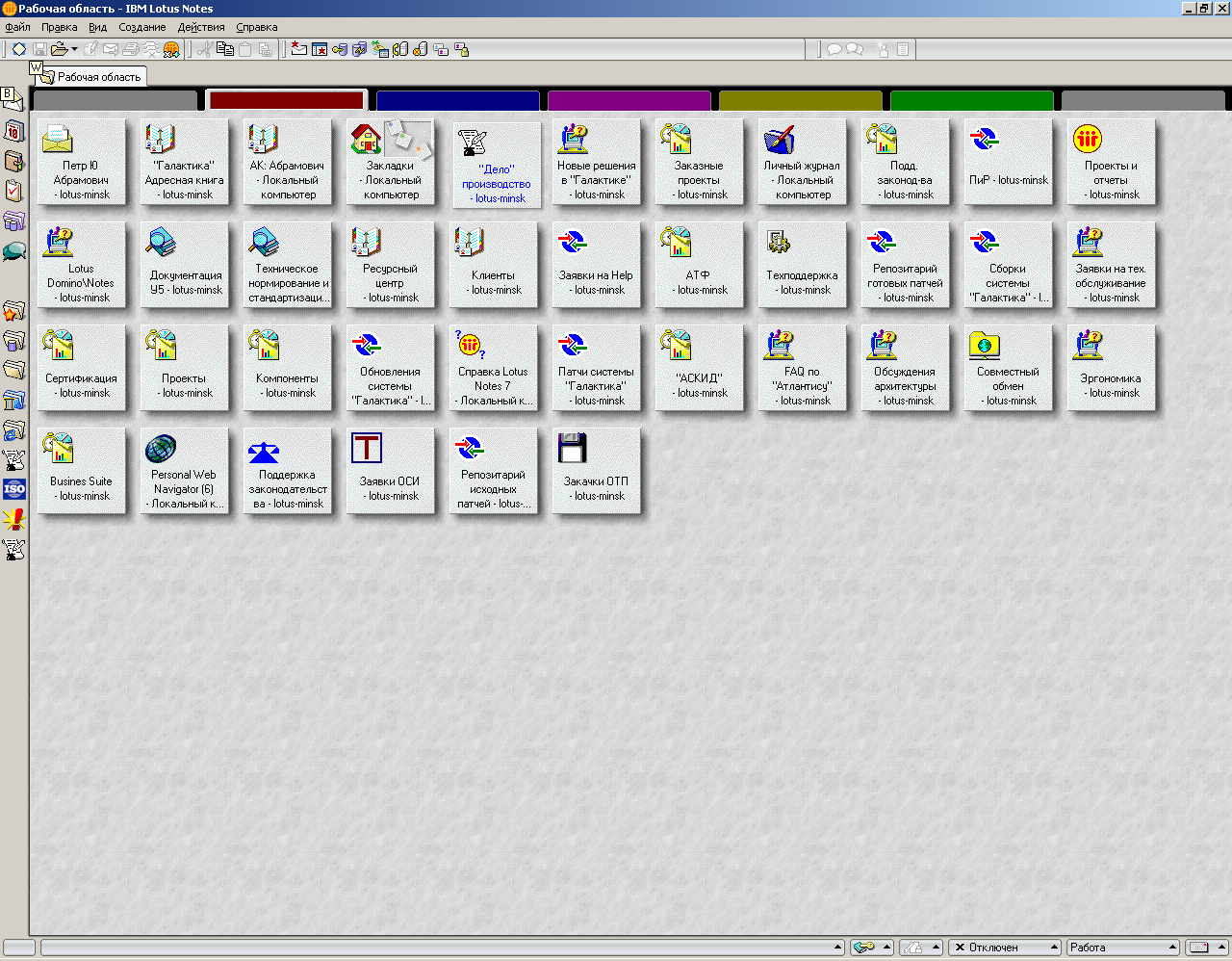Click the Copy toolbar icon

(225, 49)
